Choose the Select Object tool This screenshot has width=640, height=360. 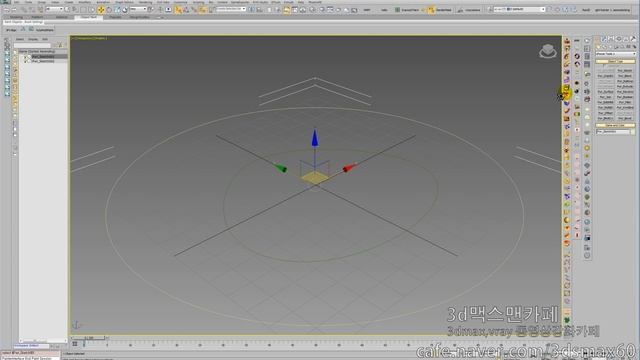pos(67,9)
